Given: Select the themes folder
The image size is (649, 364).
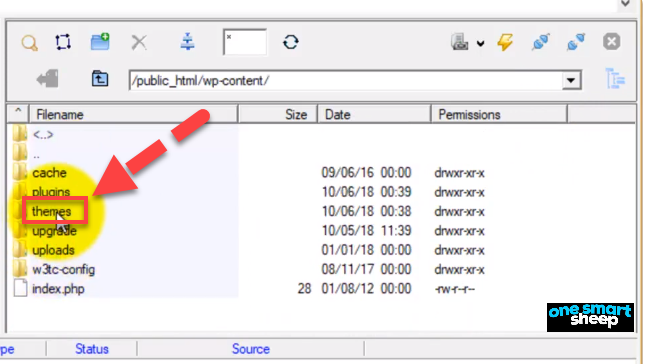Looking at the screenshot, I should coord(51,212).
